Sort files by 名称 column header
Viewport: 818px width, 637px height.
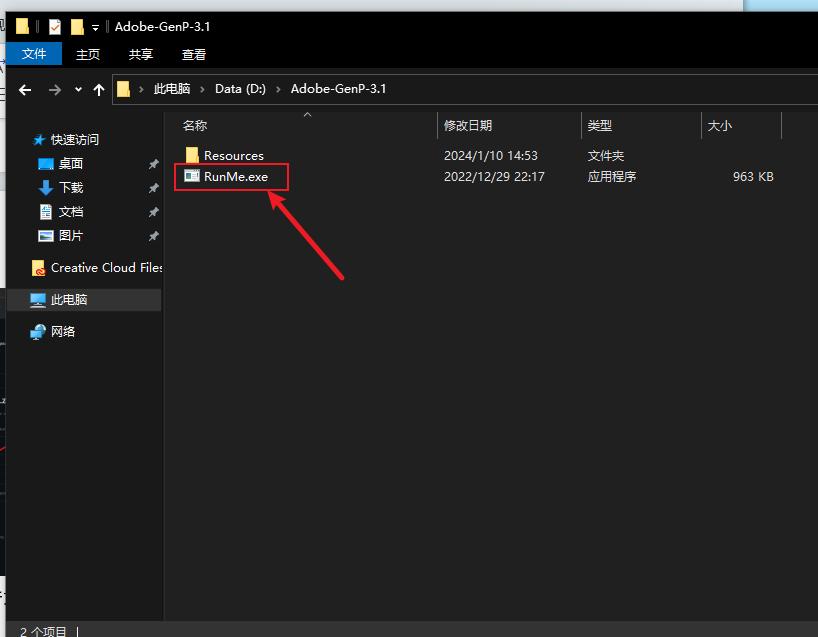195,126
